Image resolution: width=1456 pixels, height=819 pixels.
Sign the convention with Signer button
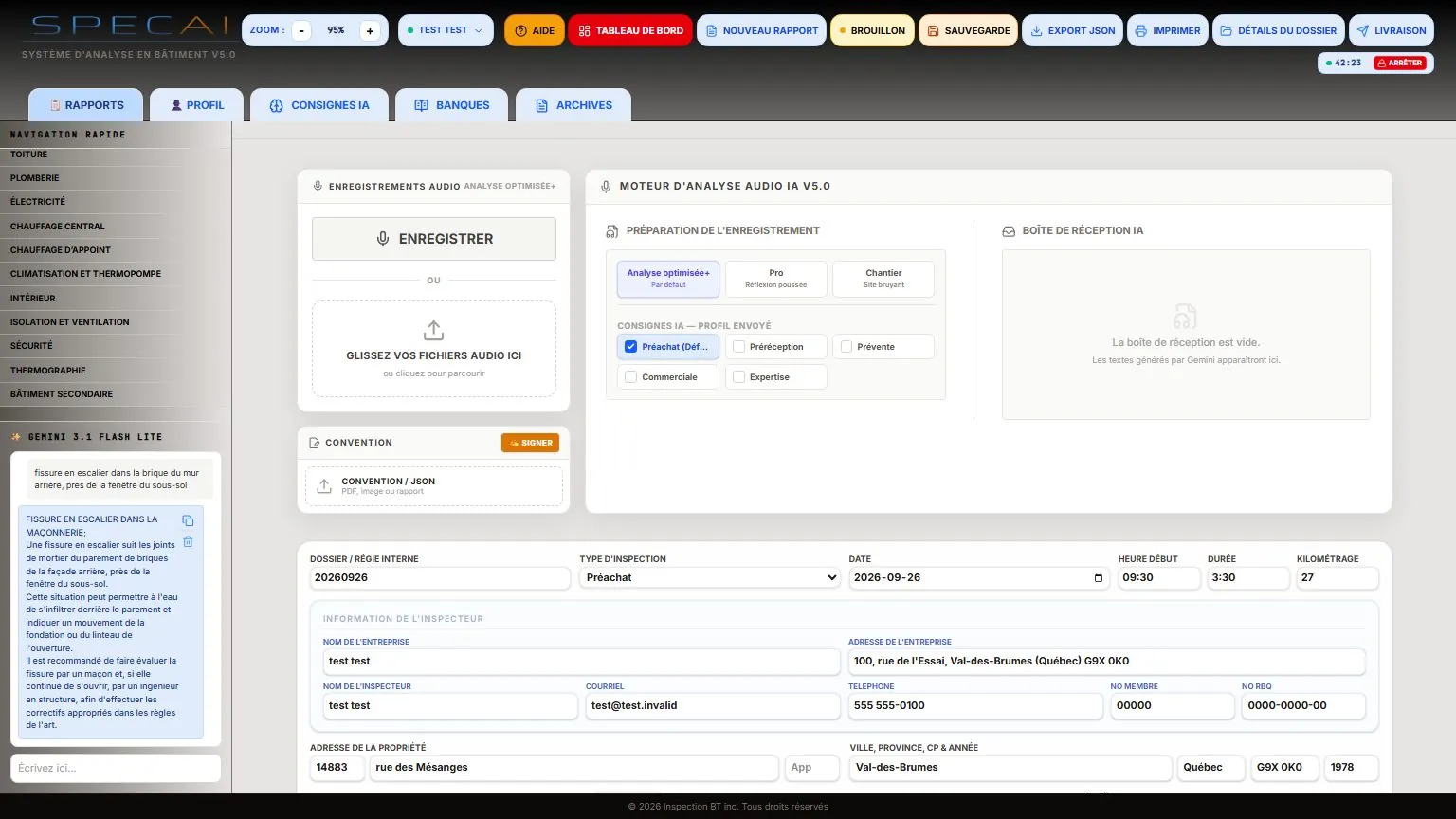pos(530,443)
